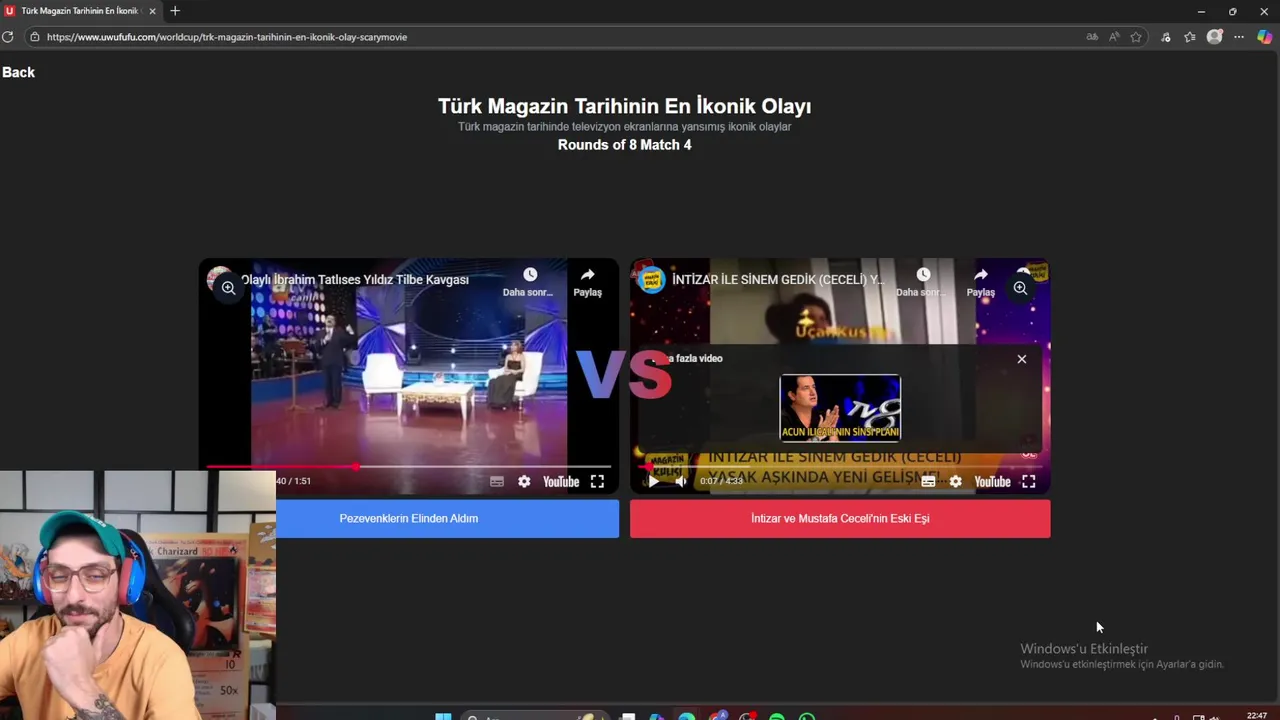Open the YouTube logo link on the left video
This screenshot has height=720, width=1280.
[x=561, y=481]
